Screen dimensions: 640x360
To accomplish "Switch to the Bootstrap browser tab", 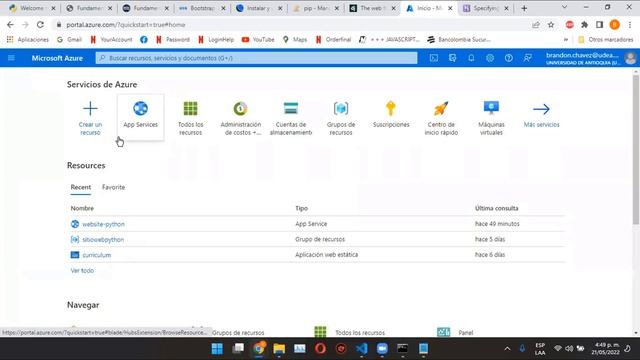I will [202, 8].
